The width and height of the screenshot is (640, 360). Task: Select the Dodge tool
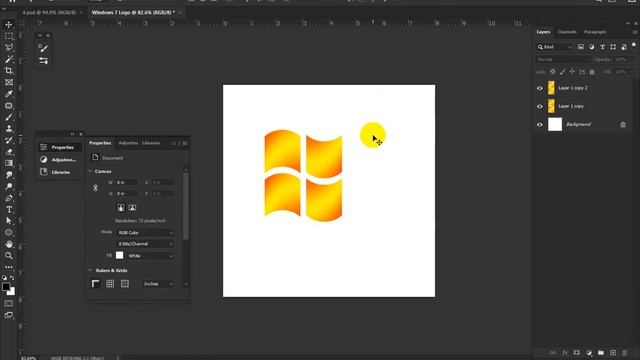tap(9, 186)
